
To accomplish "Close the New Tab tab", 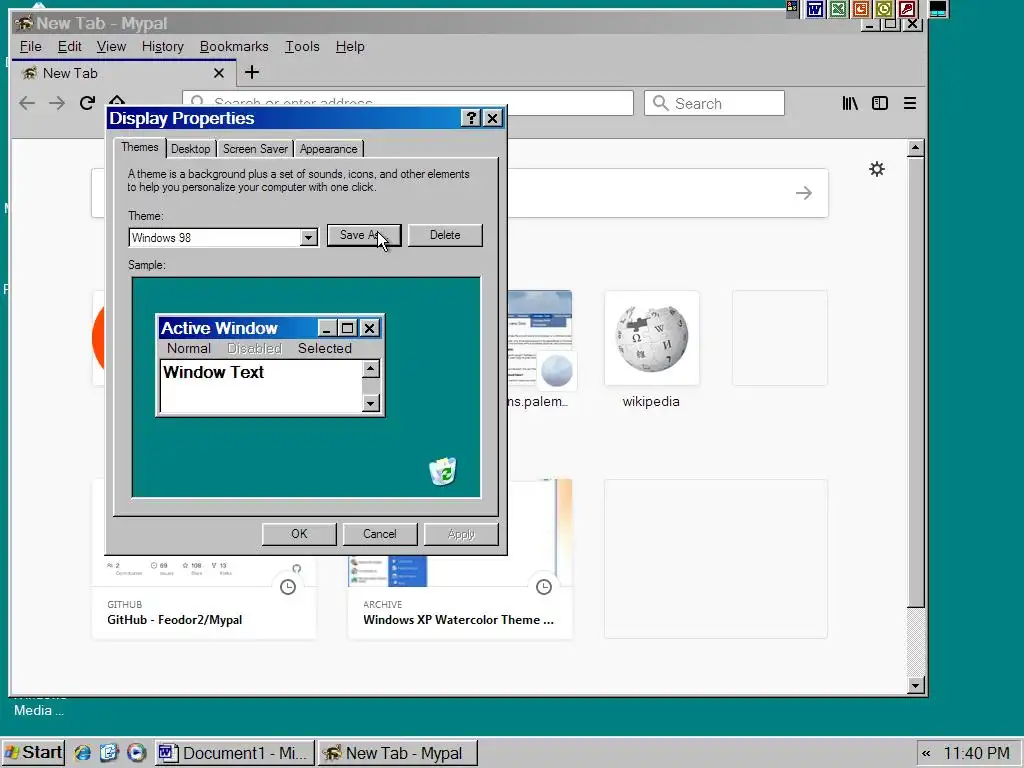I will click(x=219, y=73).
